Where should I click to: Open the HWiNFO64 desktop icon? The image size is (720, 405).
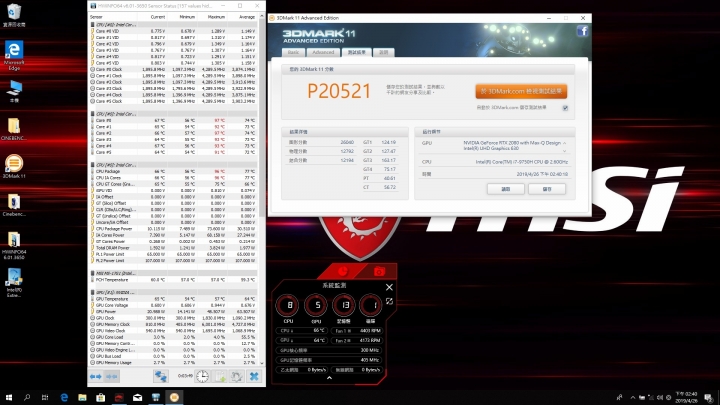(x=14, y=245)
